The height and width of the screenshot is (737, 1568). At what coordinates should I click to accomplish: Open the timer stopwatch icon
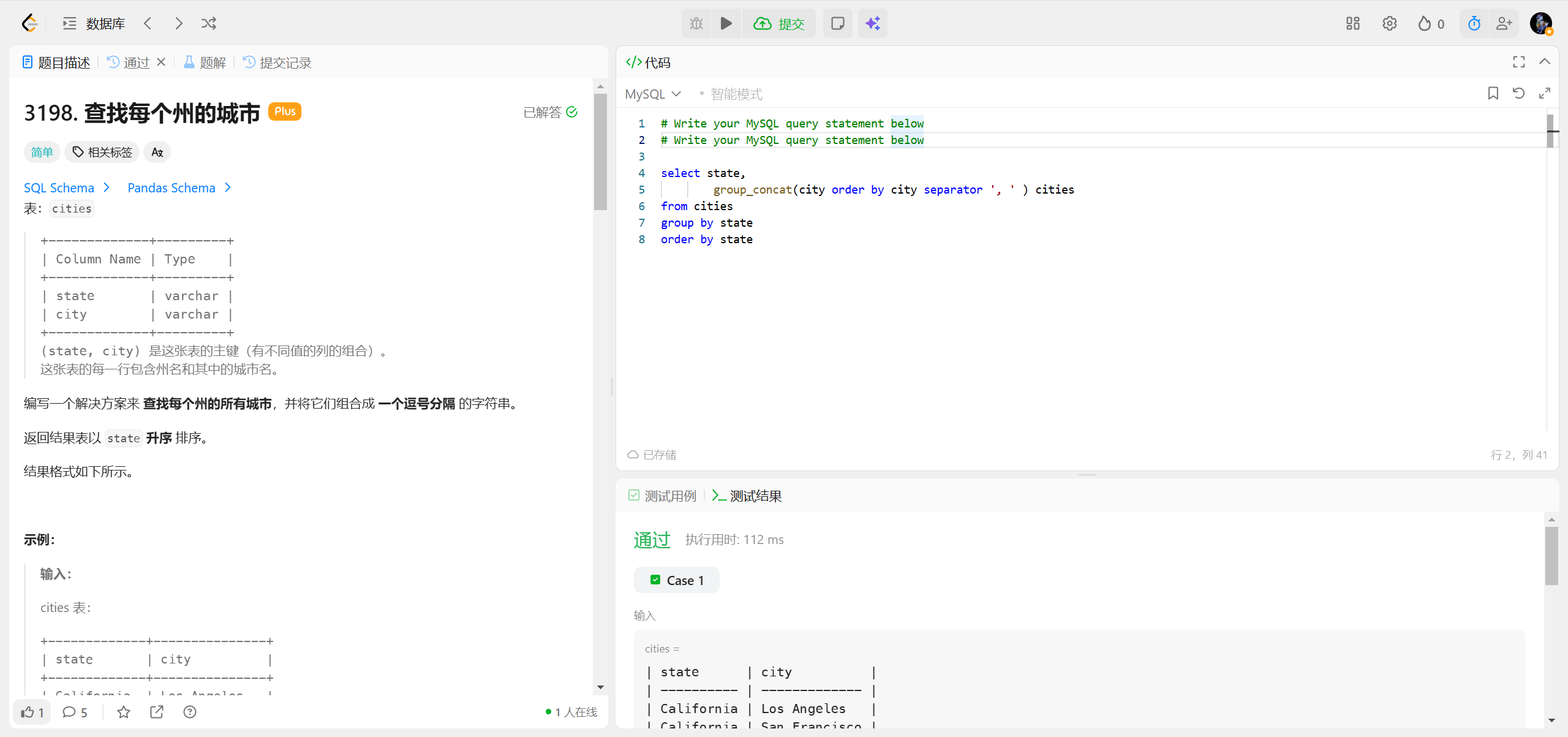pos(1474,23)
